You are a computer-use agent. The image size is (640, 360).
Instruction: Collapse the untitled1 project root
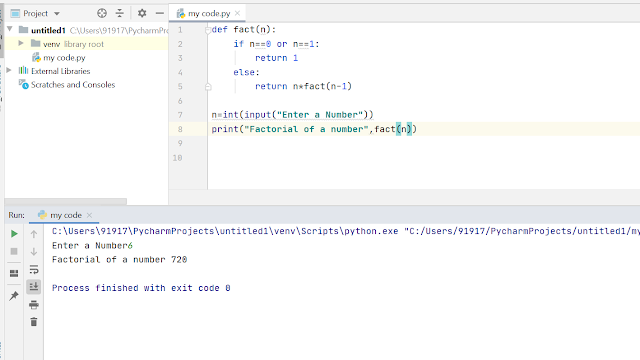[10, 29]
